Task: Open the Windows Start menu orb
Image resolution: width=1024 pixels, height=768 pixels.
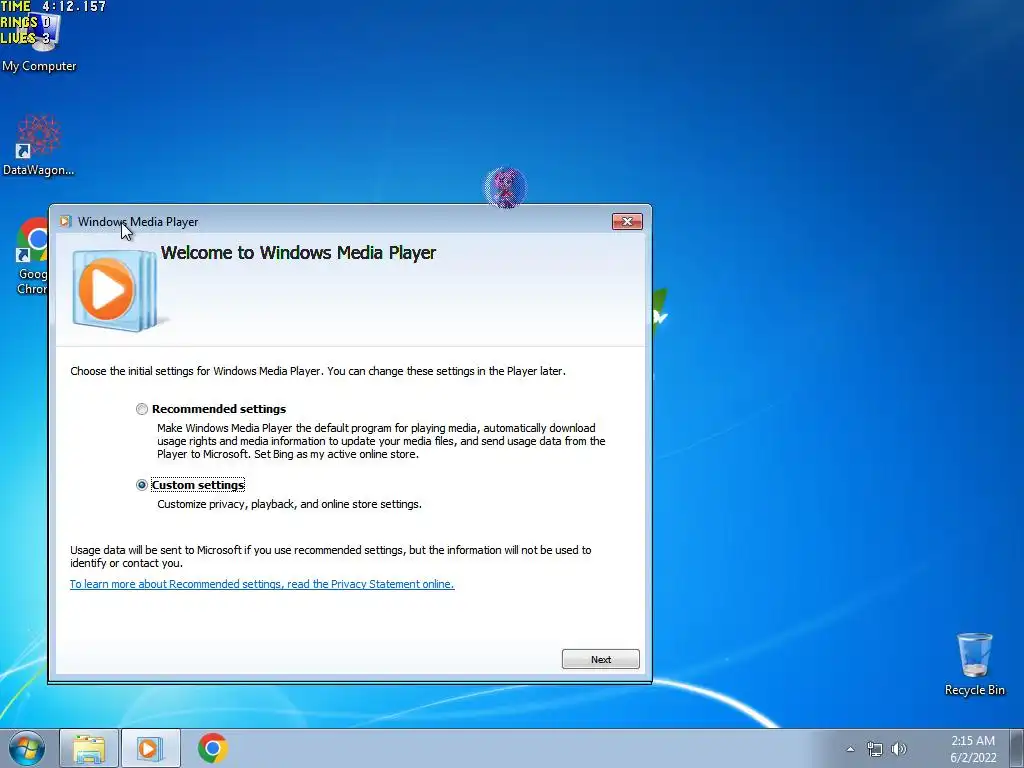Action: (x=26, y=748)
